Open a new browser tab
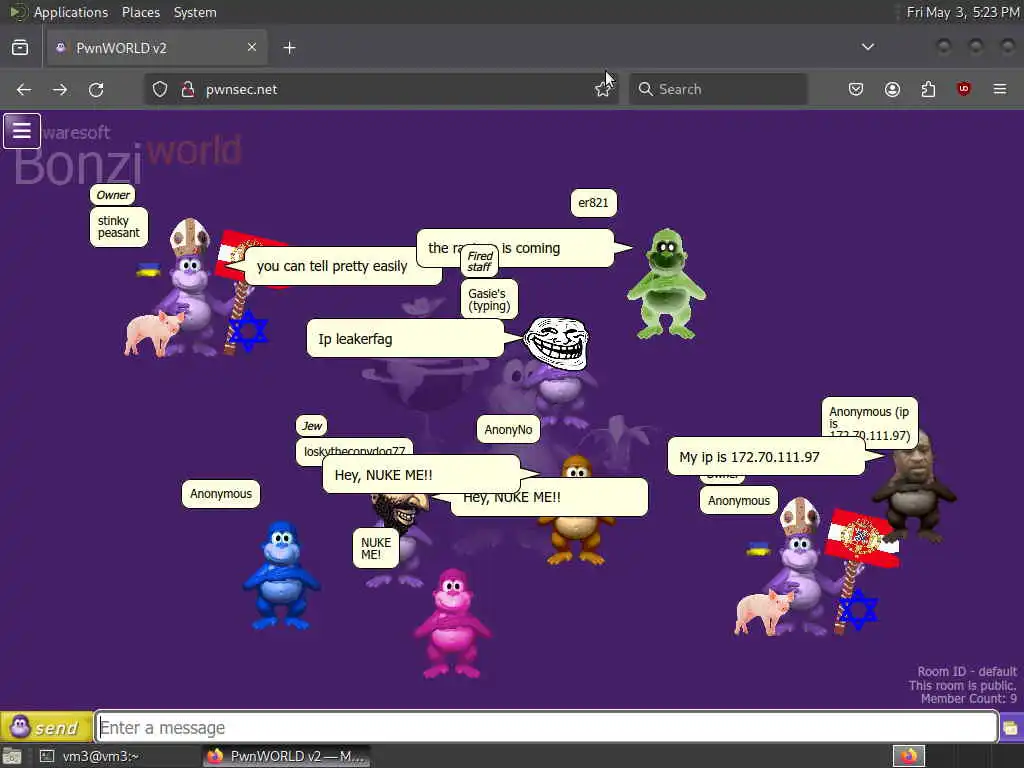 click(x=289, y=48)
